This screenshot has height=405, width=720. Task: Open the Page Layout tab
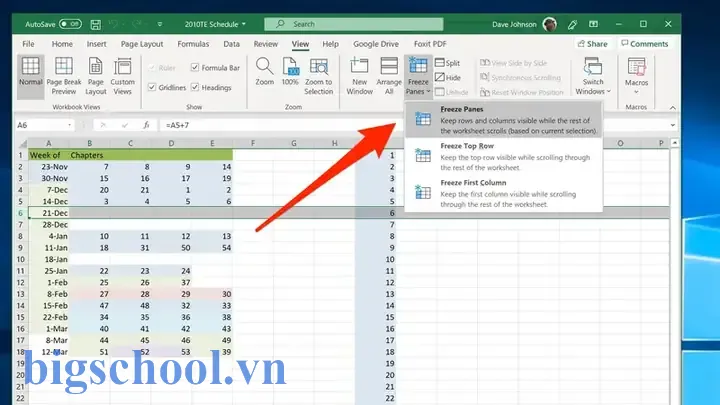click(142, 44)
